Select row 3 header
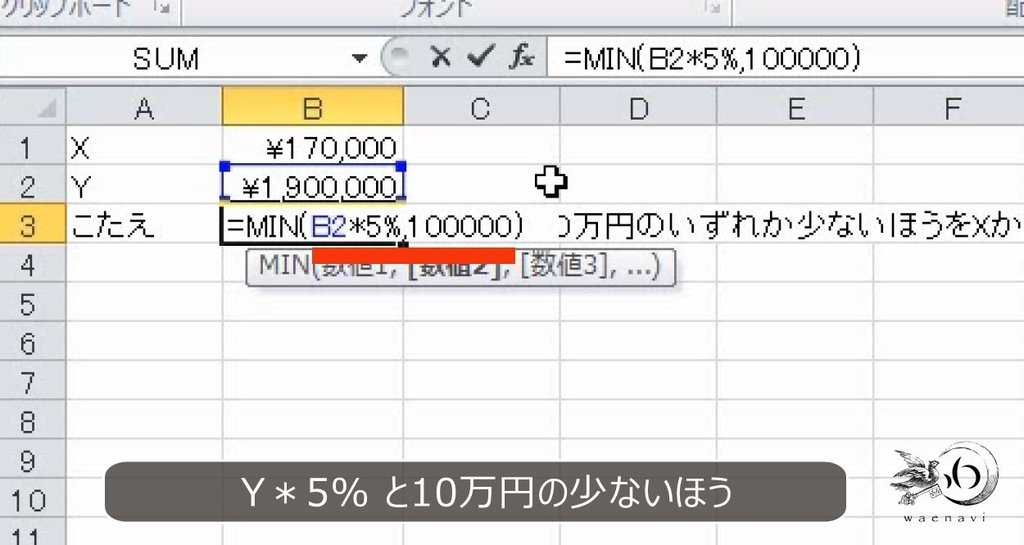Screen dimensions: 1024x545 pos(33,225)
